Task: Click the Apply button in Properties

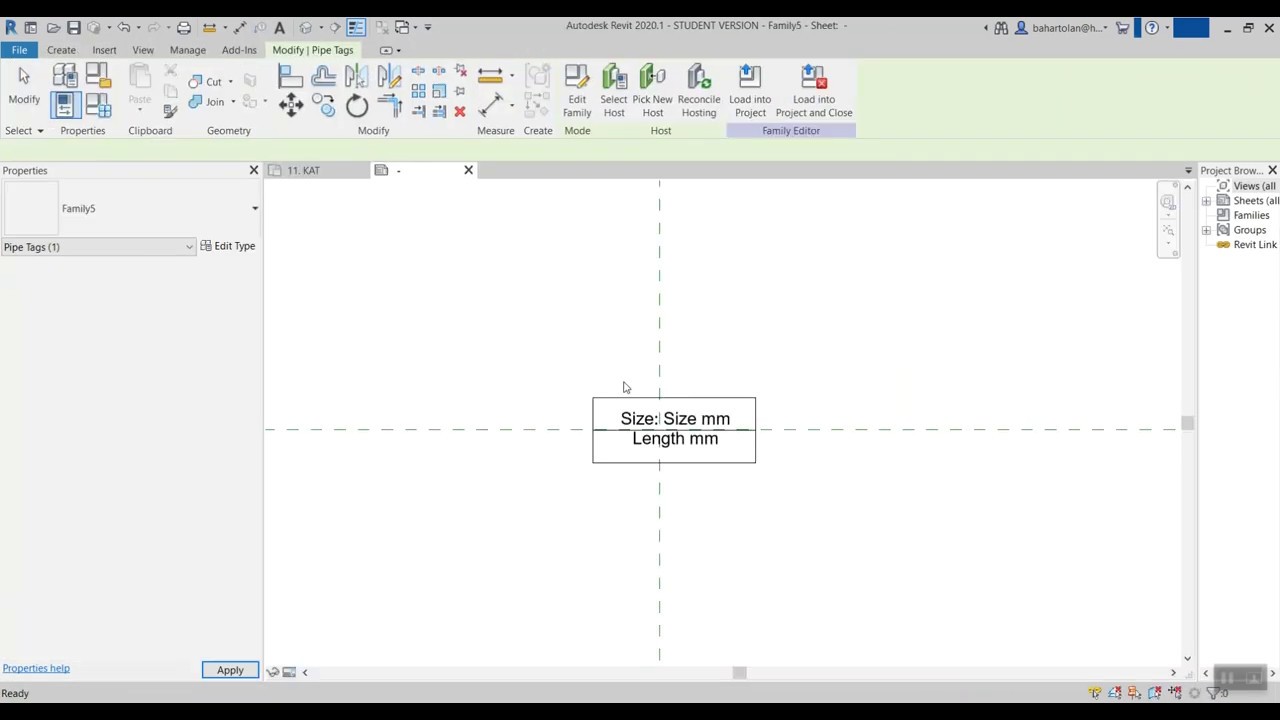Action: 230,670
